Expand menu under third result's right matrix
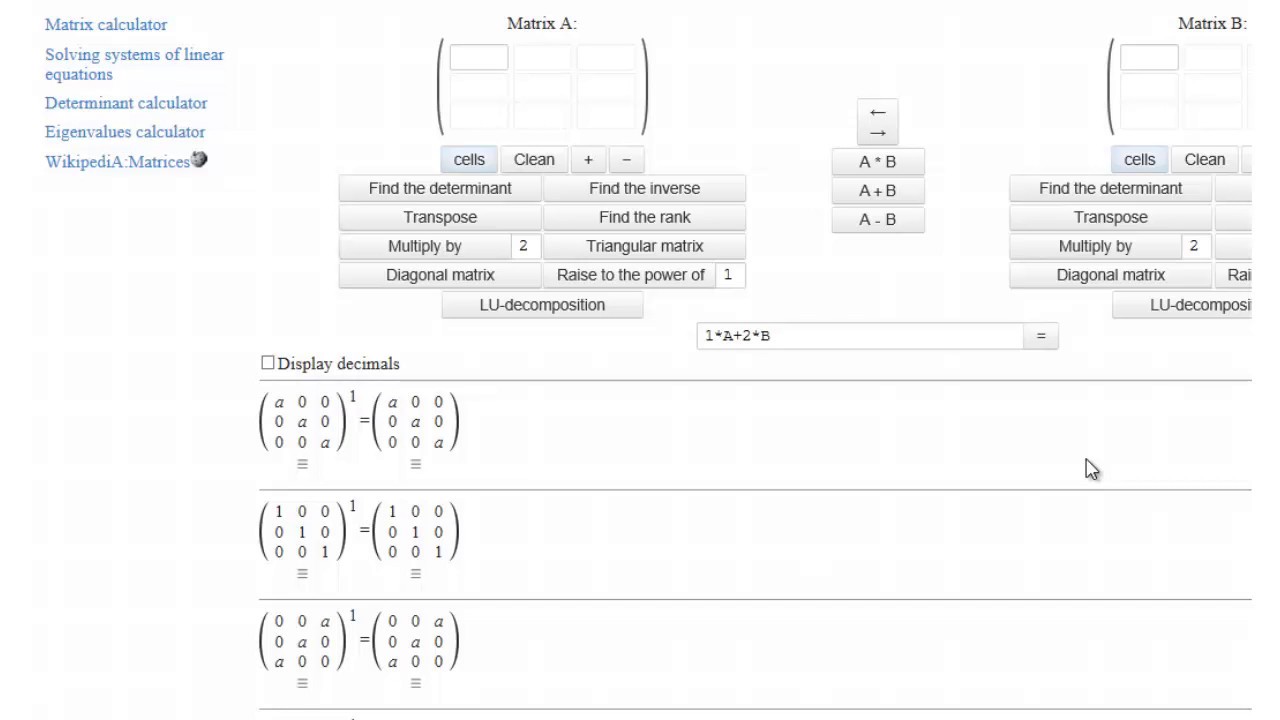Viewport: 1280px width, 720px height. tap(415, 684)
